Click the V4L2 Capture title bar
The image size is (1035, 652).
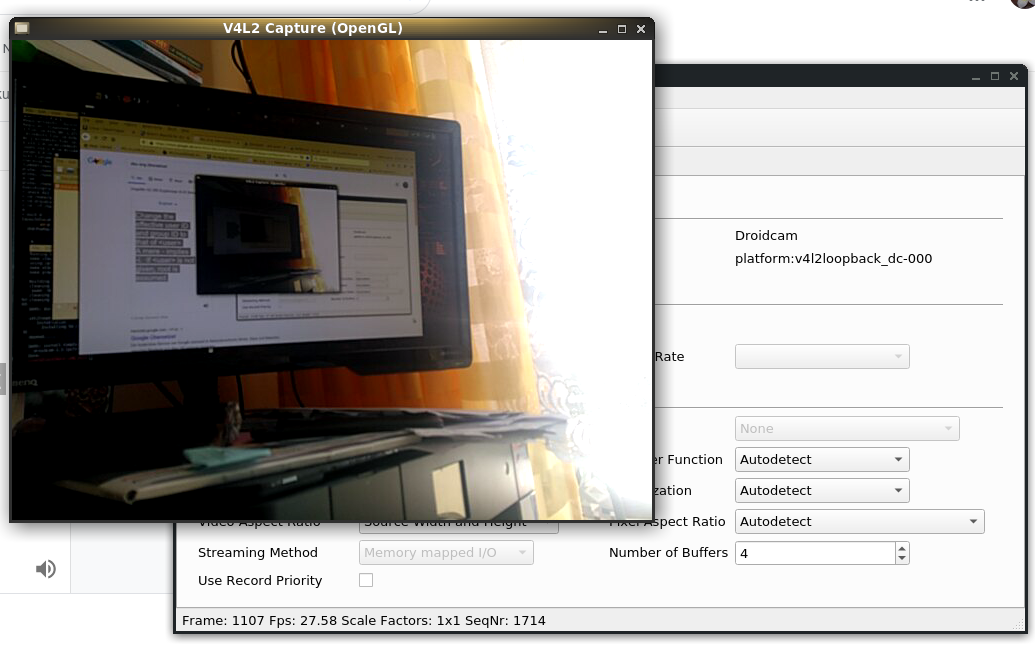312,29
